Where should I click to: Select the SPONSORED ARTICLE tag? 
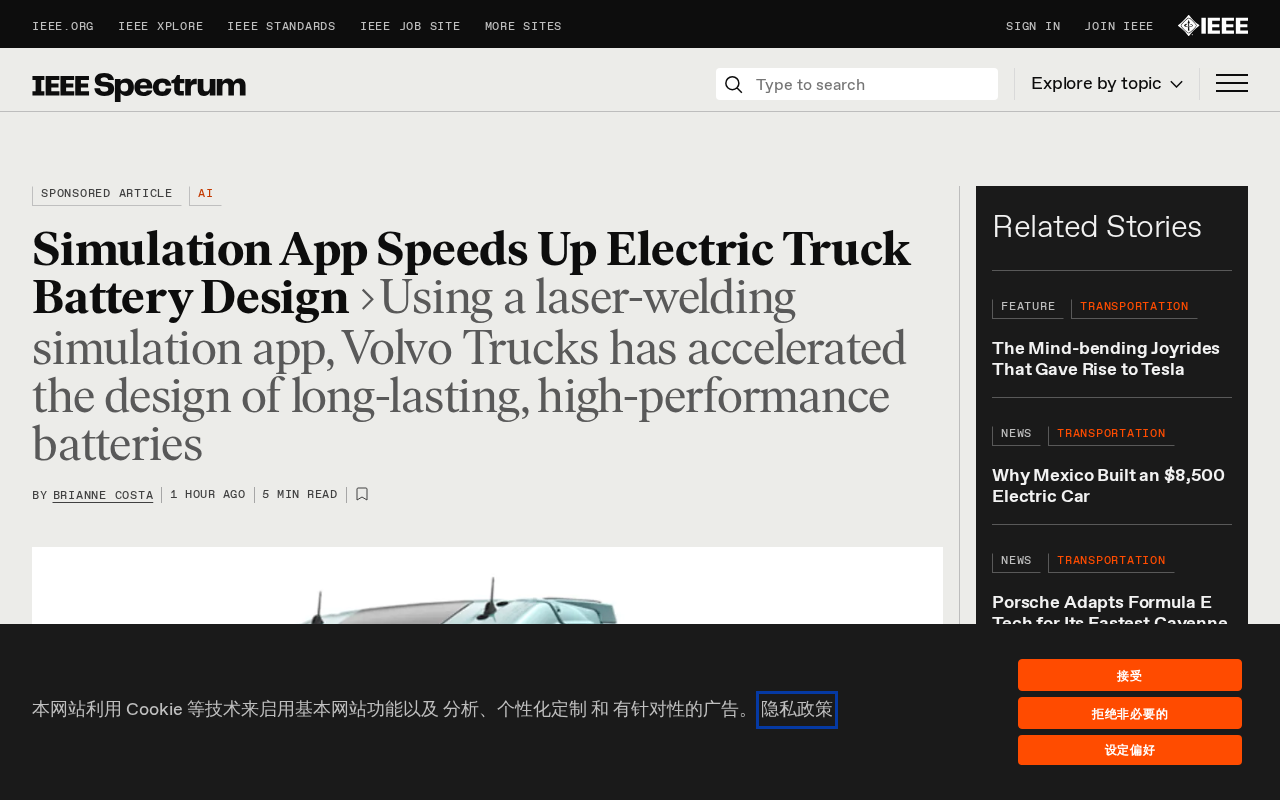pyautogui.click(x=106, y=194)
